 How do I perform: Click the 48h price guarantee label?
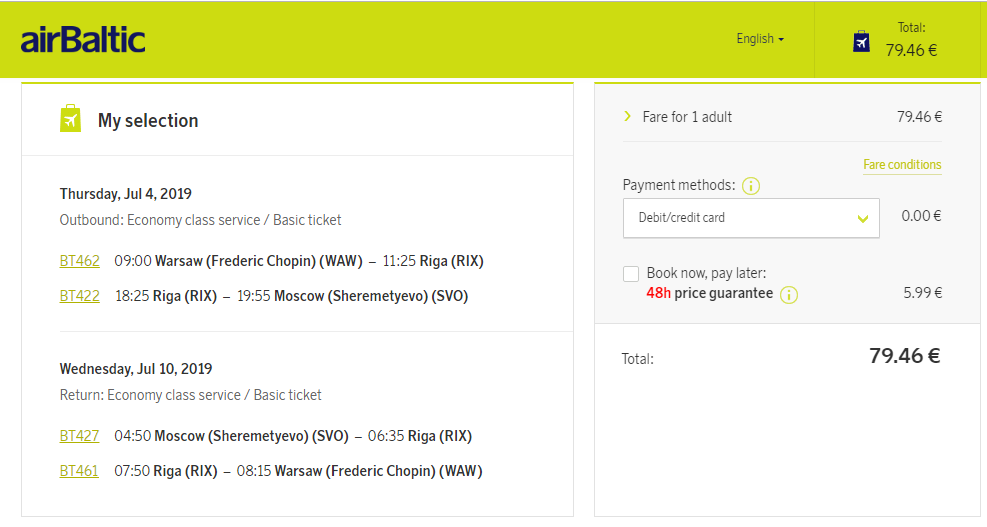pyautogui.click(x=709, y=293)
